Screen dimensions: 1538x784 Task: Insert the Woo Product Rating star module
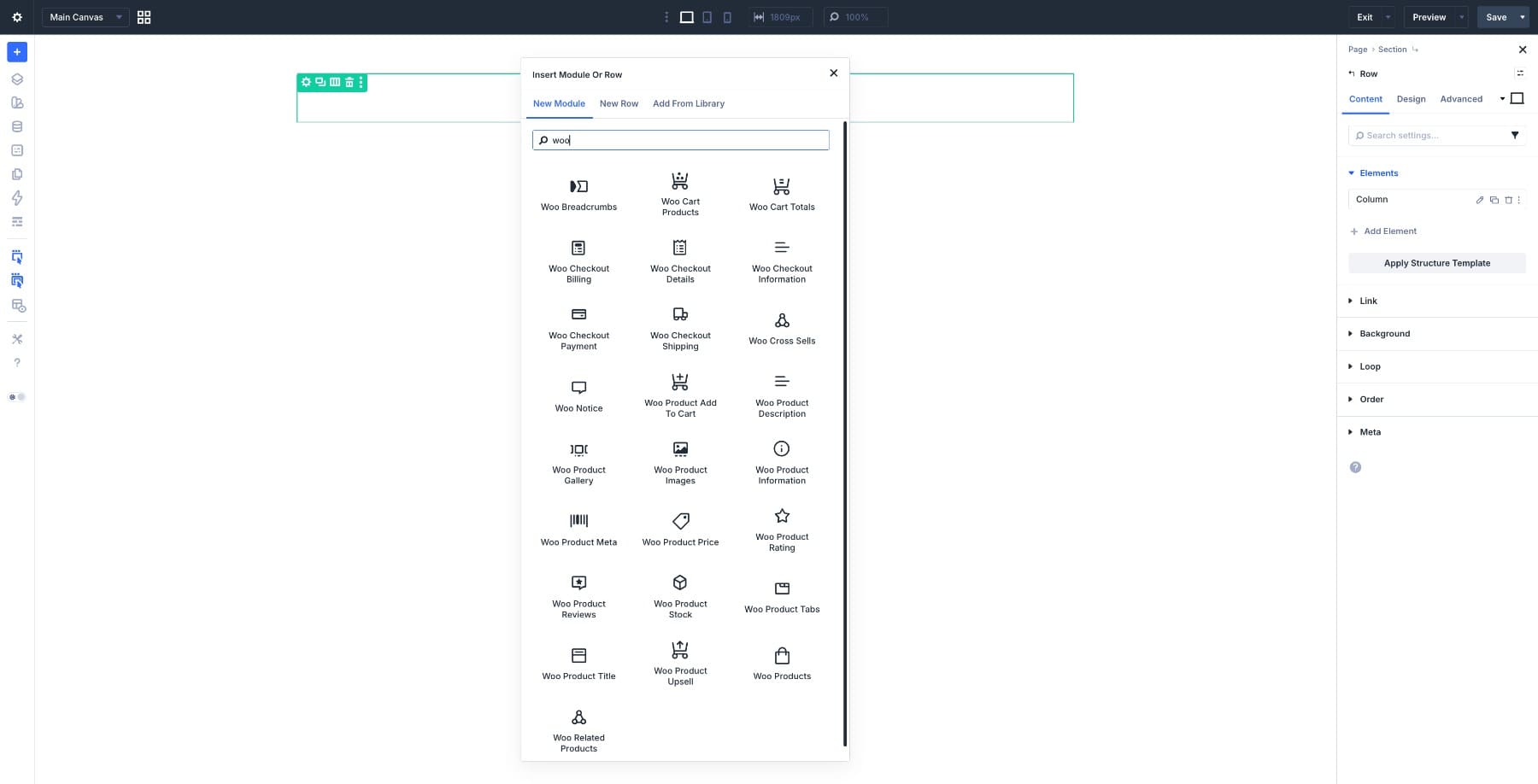(x=782, y=529)
